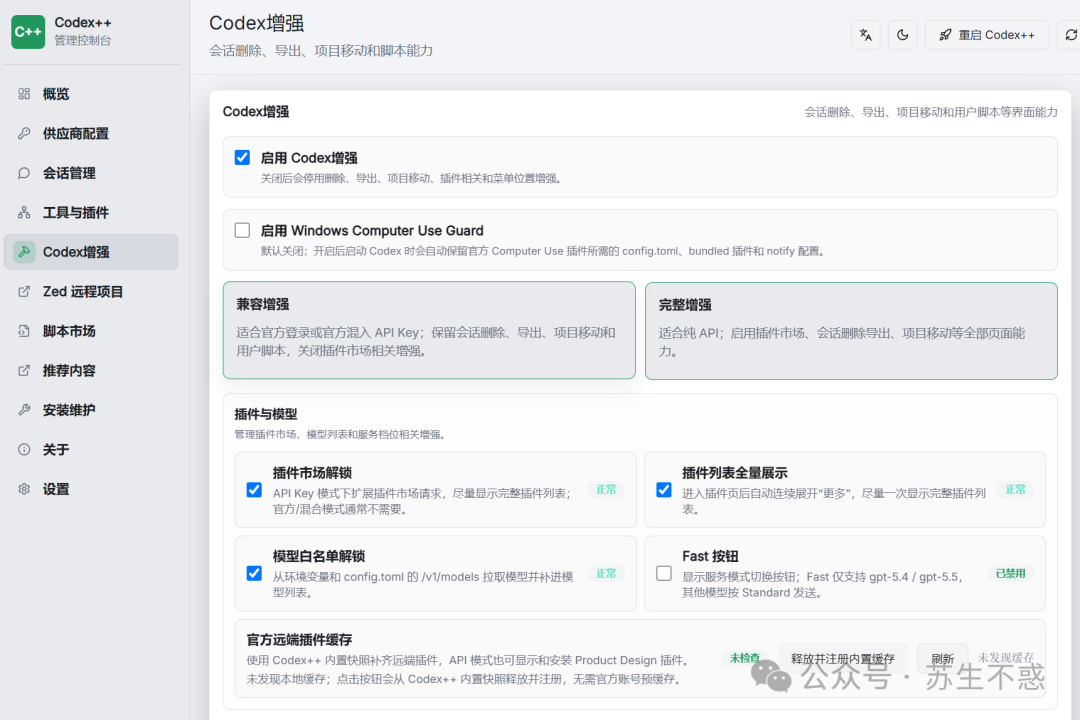Select the 兼容增强 preset card

429,330
